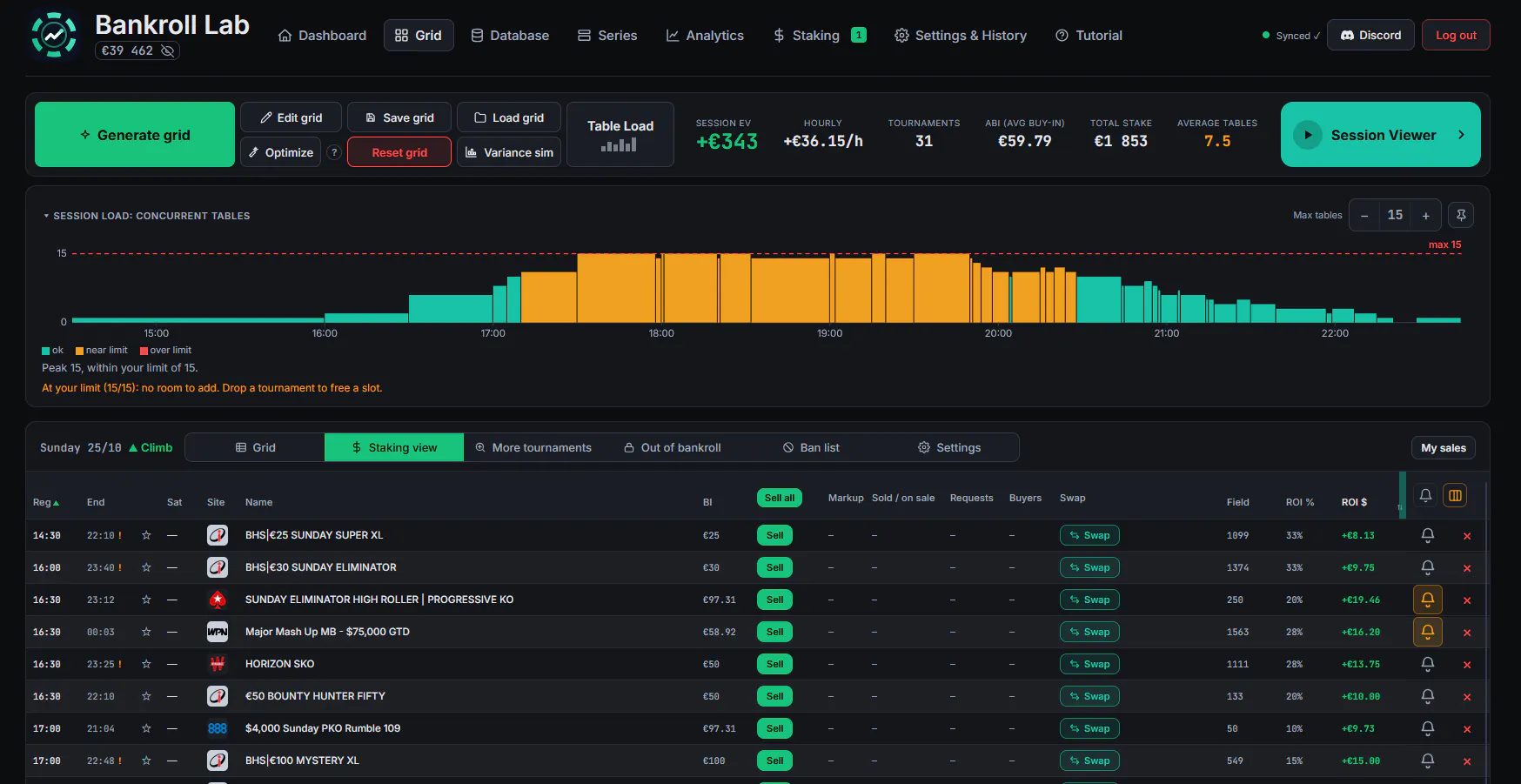Click the bell icon in table header
The image size is (1521, 784).
coord(1425,495)
